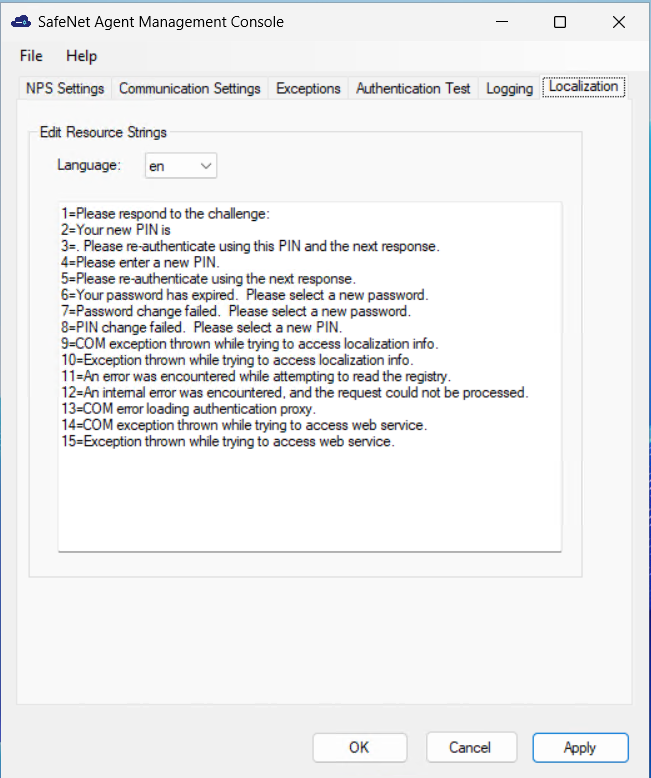Open the Help menu
This screenshot has width=651, height=778.
click(x=81, y=56)
